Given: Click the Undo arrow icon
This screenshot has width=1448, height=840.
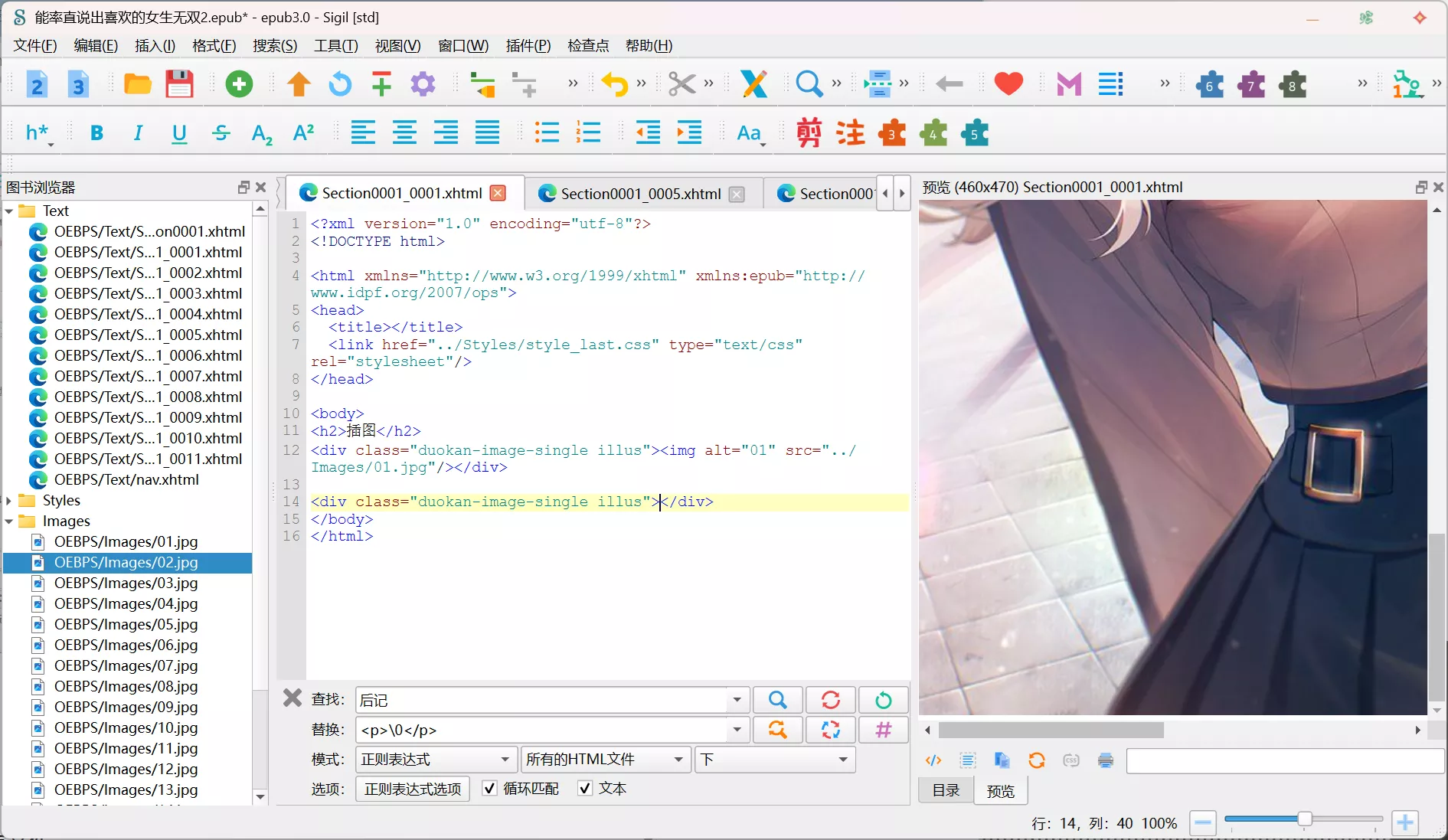Looking at the screenshot, I should [x=614, y=84].
